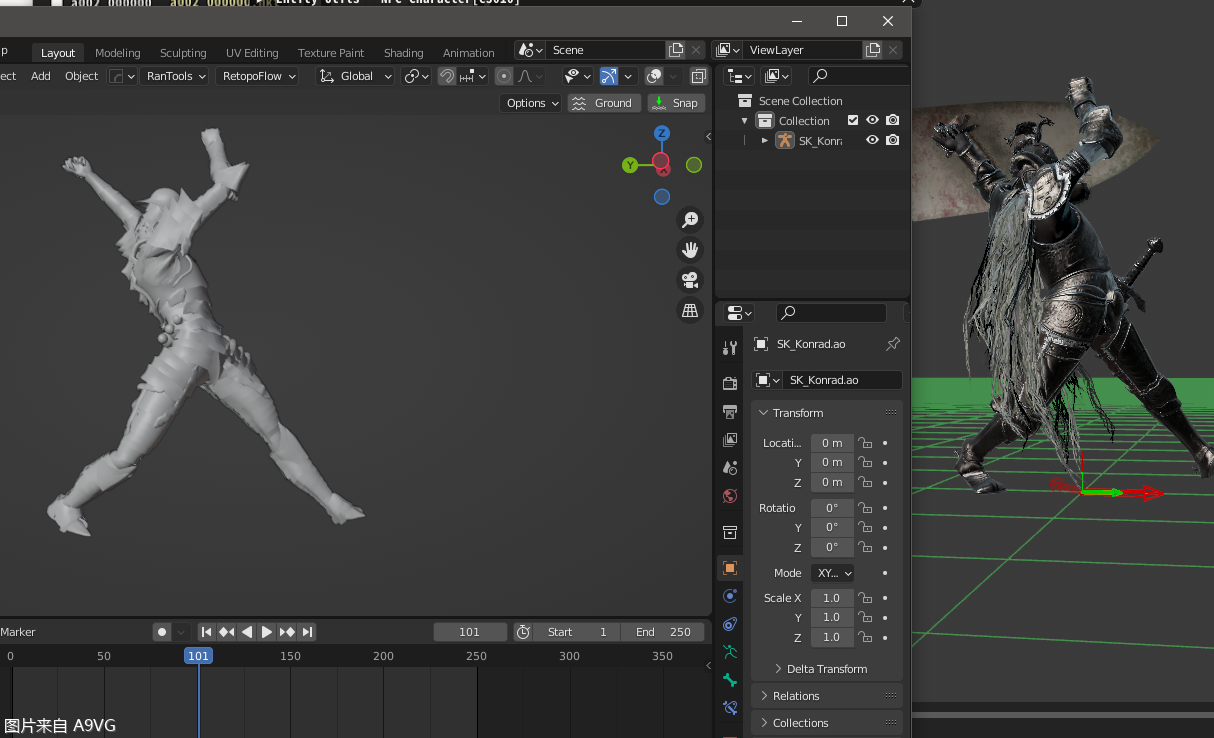
Task: Select the orange Object properties tab
Action: coord(730,568)
